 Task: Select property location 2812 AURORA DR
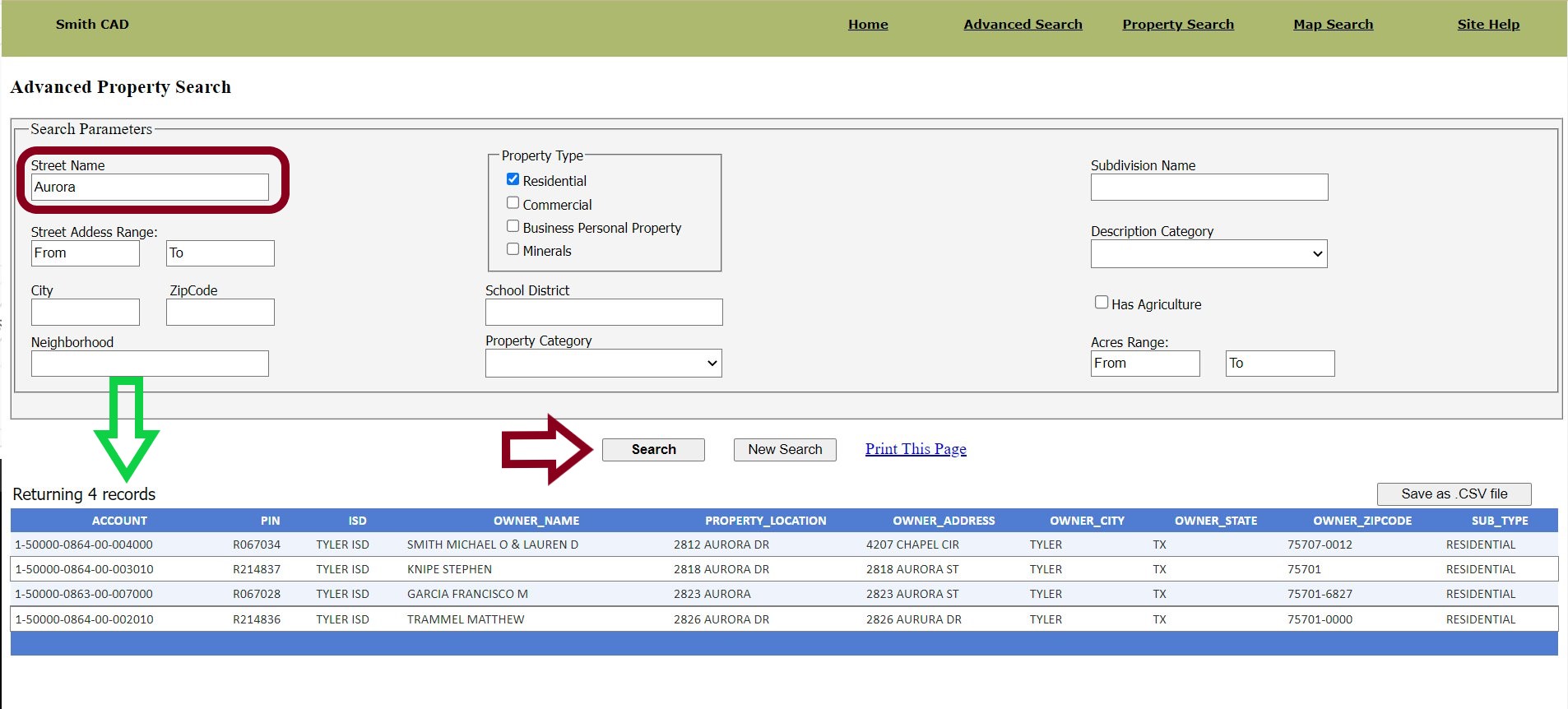(721, 544)
